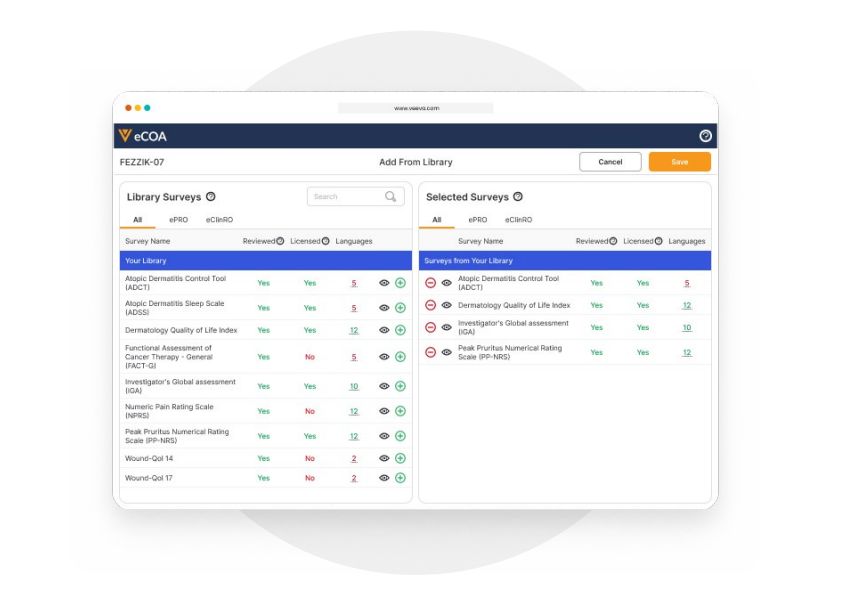Image resolution: width=842 pixels, height=608 pixels.
Task: Preview Atopic Dermatitis Control Tool in Selected Surveys
Action: pos(446,283)
